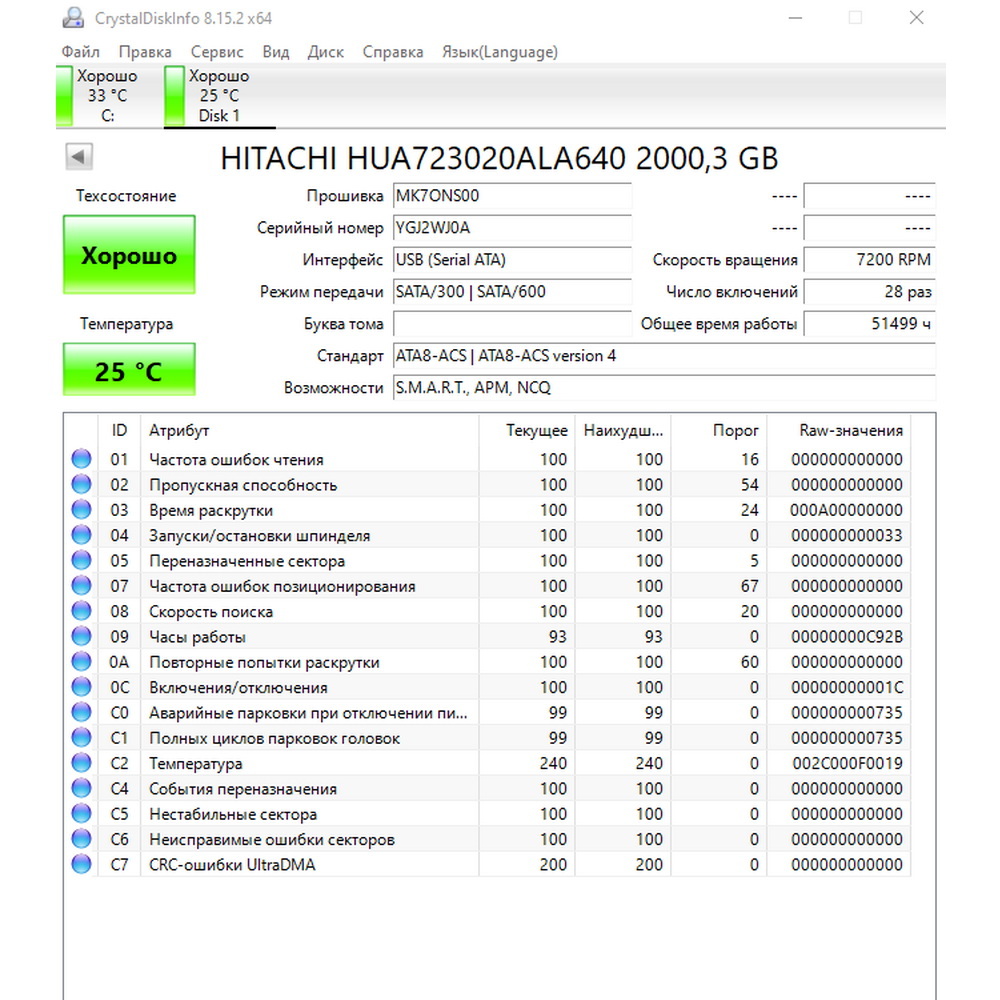
Task: Click the ID column header
Action: tap(119, 430)
